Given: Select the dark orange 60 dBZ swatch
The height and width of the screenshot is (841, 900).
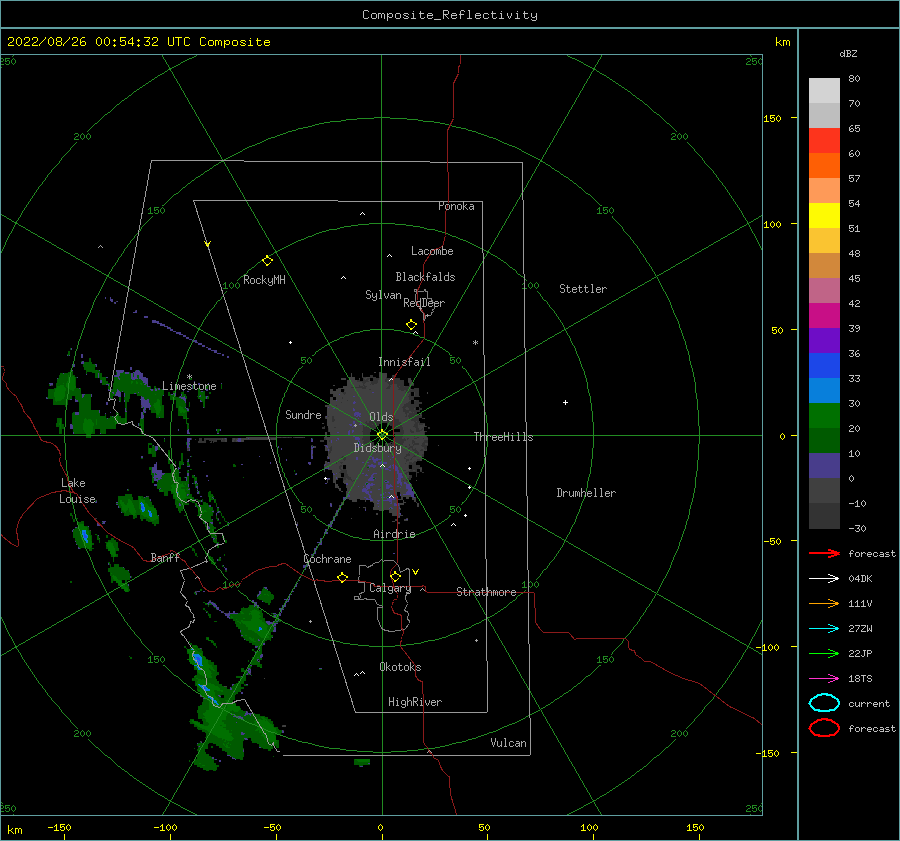Looking at the screenshot, I should (x=824, y=165).
